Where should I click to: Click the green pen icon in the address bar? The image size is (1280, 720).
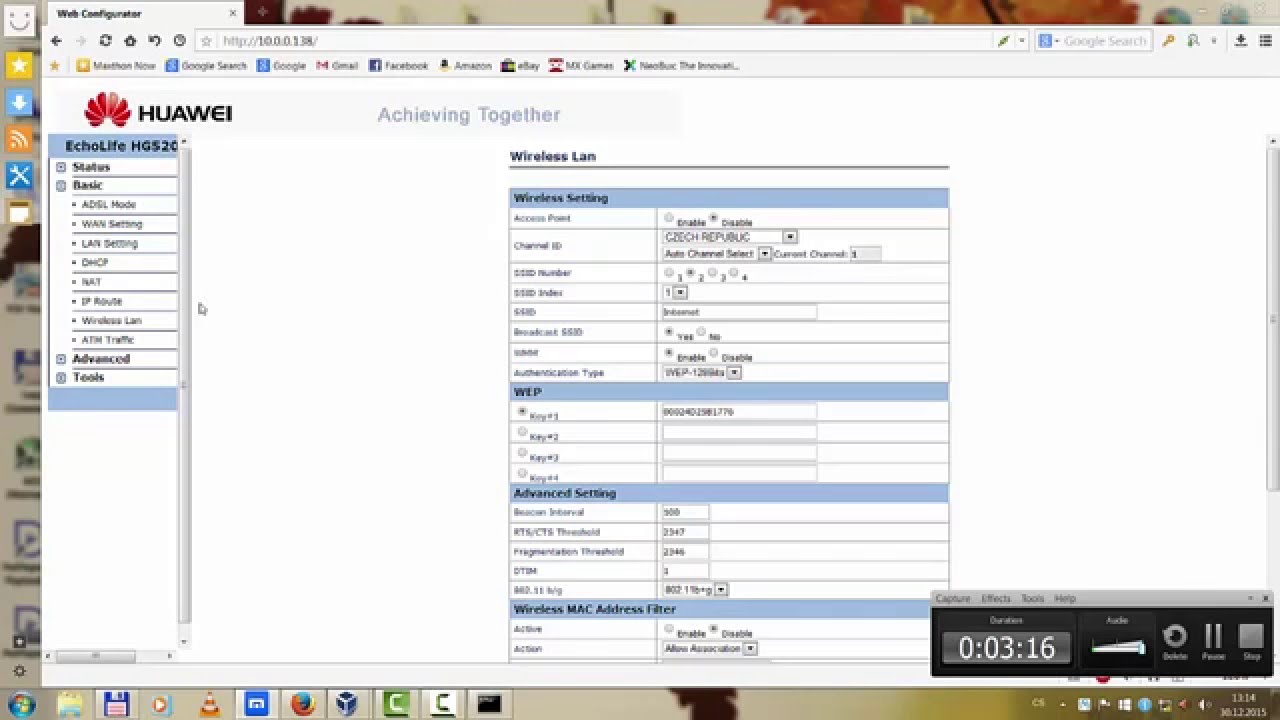pyautogui.click(x=1004, y=41)
